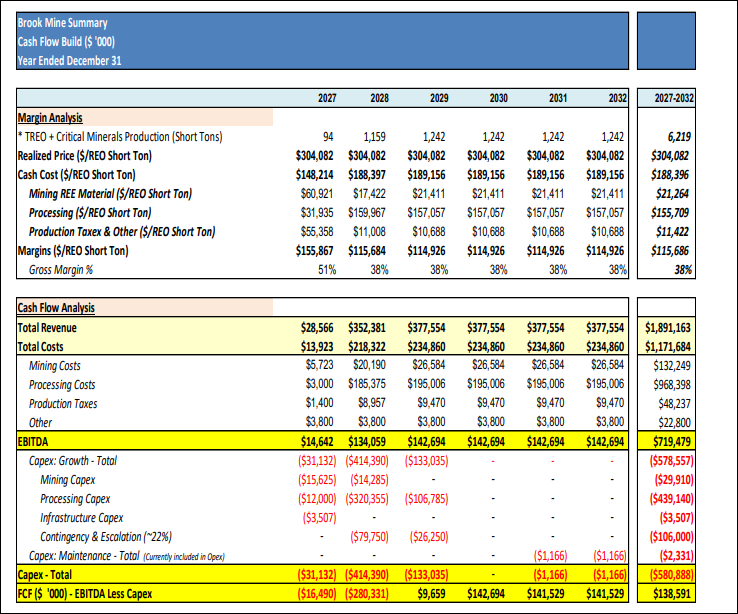Click the 2029 column header
Screen dimensions: 738x614
click(x=439, y=98)
